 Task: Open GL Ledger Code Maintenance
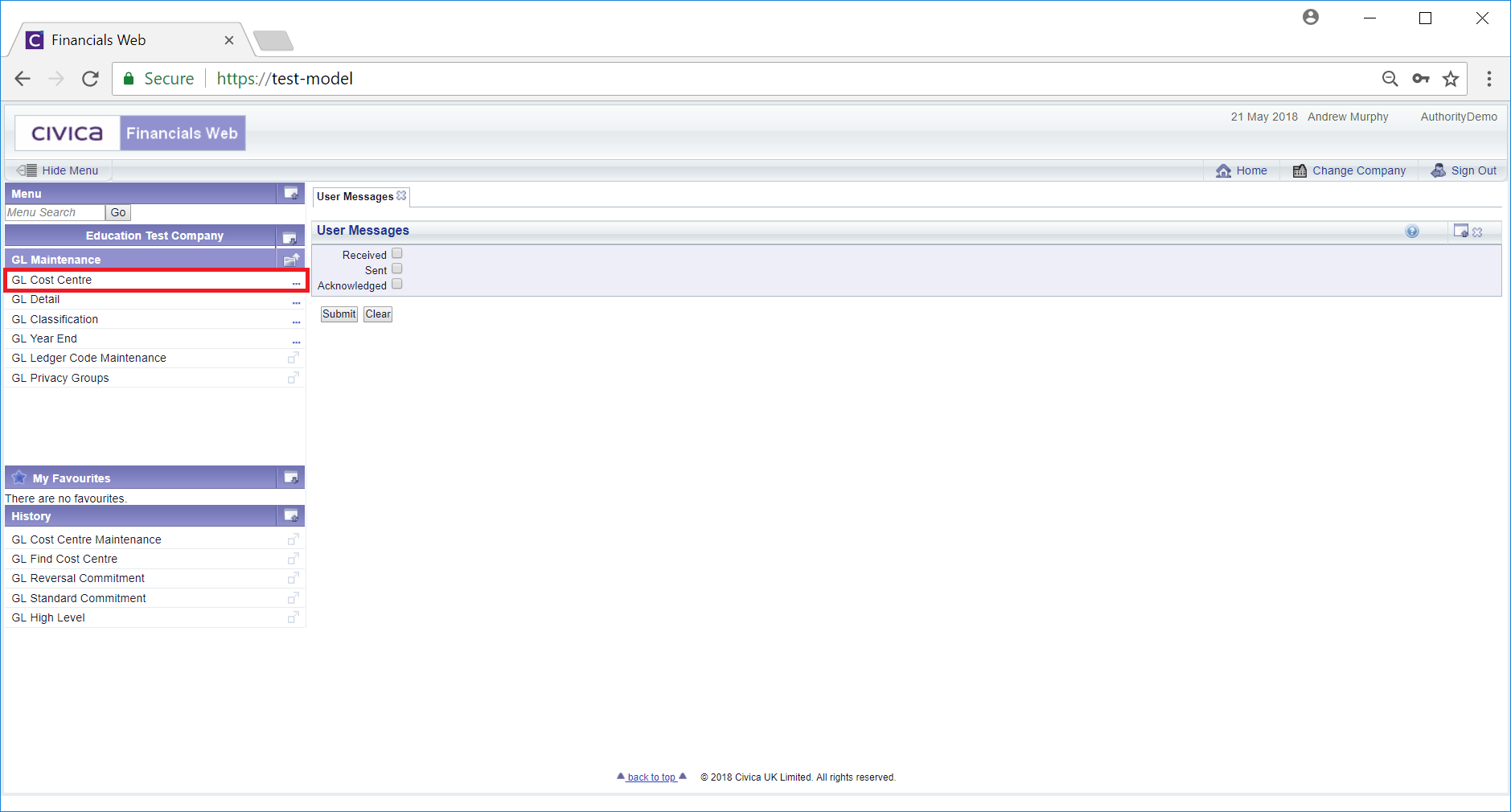pos(88,358)
